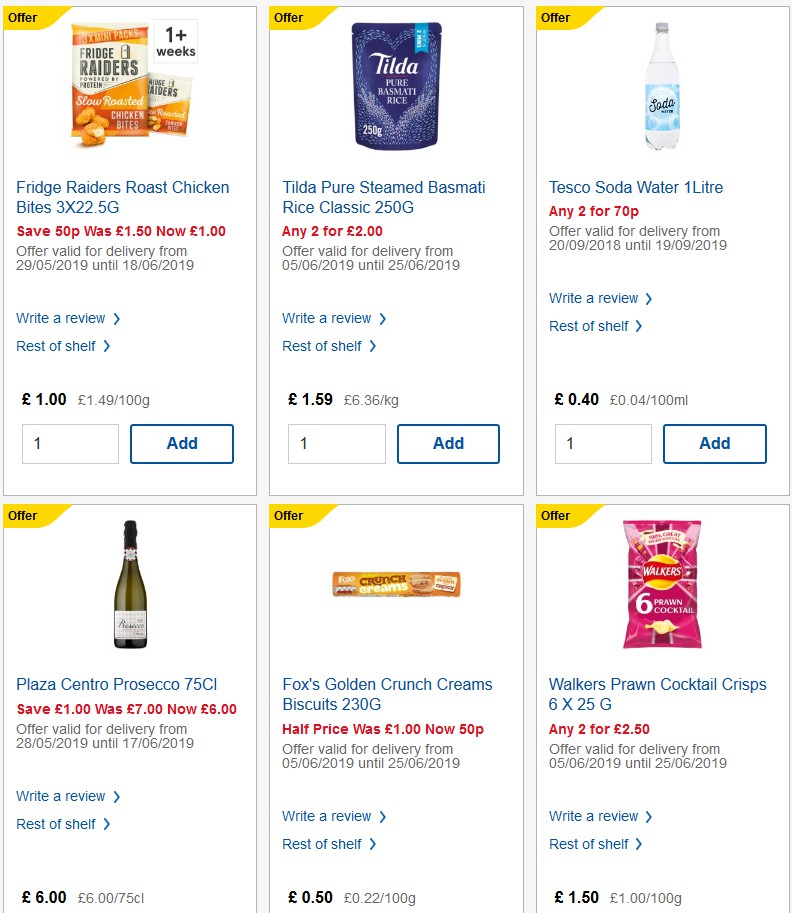
Task: Click the quantity field for Tesco Soda Water
Action: (603, 443)
